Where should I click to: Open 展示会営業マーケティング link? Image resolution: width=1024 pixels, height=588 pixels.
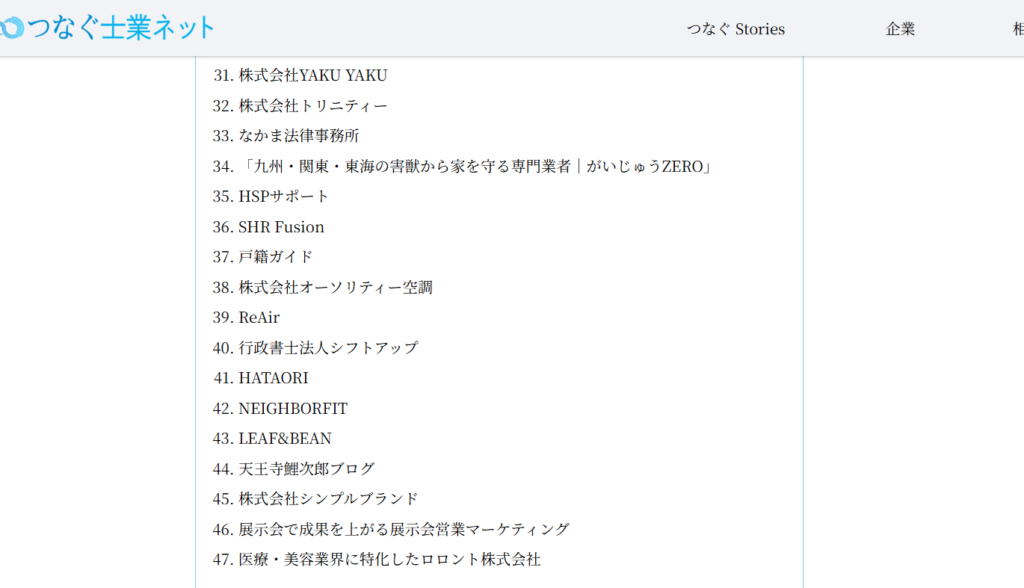(x=403, y=529)
